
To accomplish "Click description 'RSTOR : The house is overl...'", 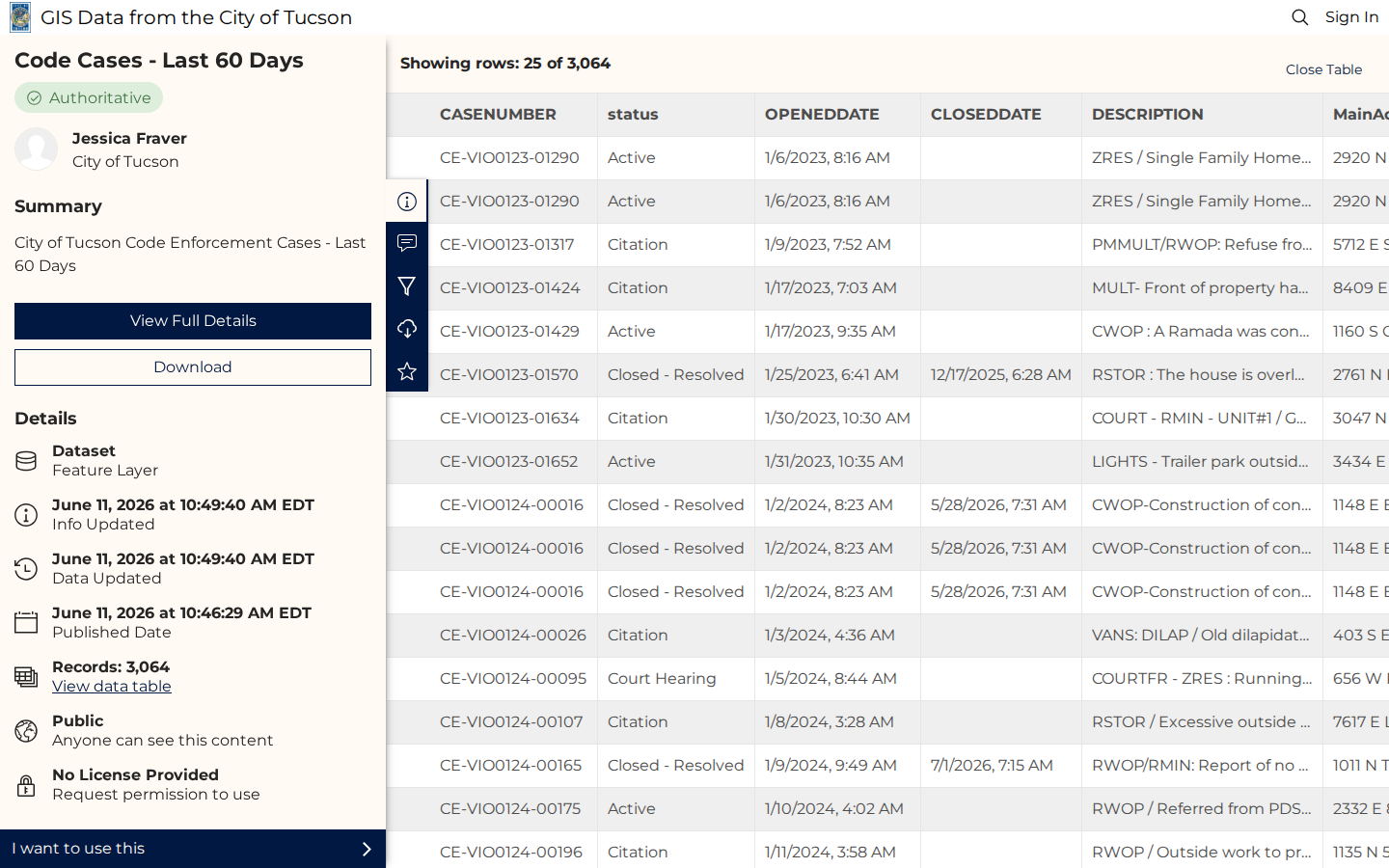I will tap(1198, 375).
